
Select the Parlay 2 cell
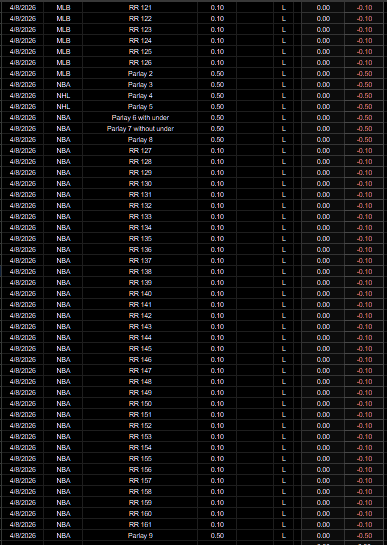(x=140, y=74)
